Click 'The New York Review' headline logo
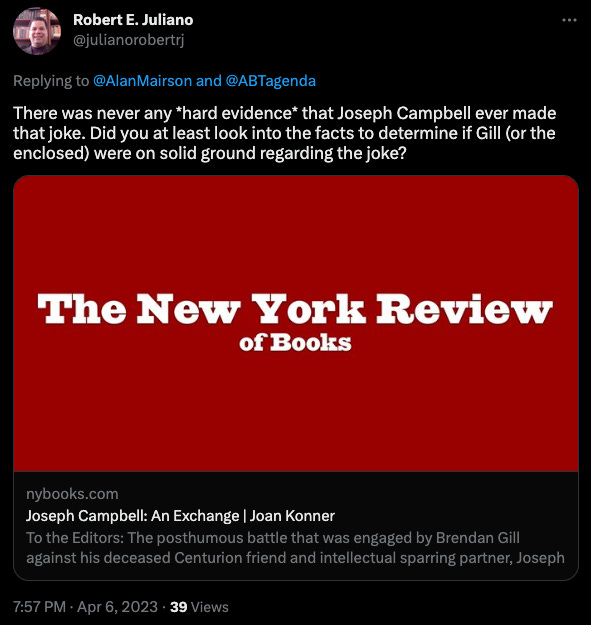 [x=295, y=309]
